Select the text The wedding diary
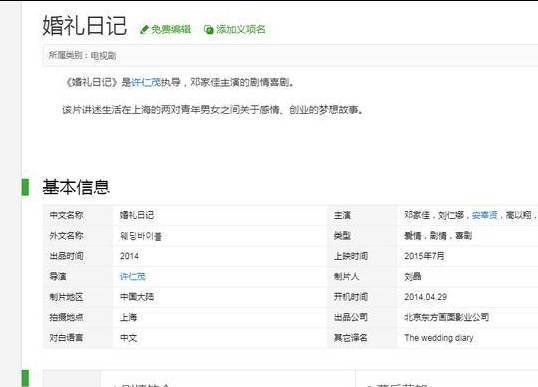This screenshot has height=387, width=538. coord(439,338)
